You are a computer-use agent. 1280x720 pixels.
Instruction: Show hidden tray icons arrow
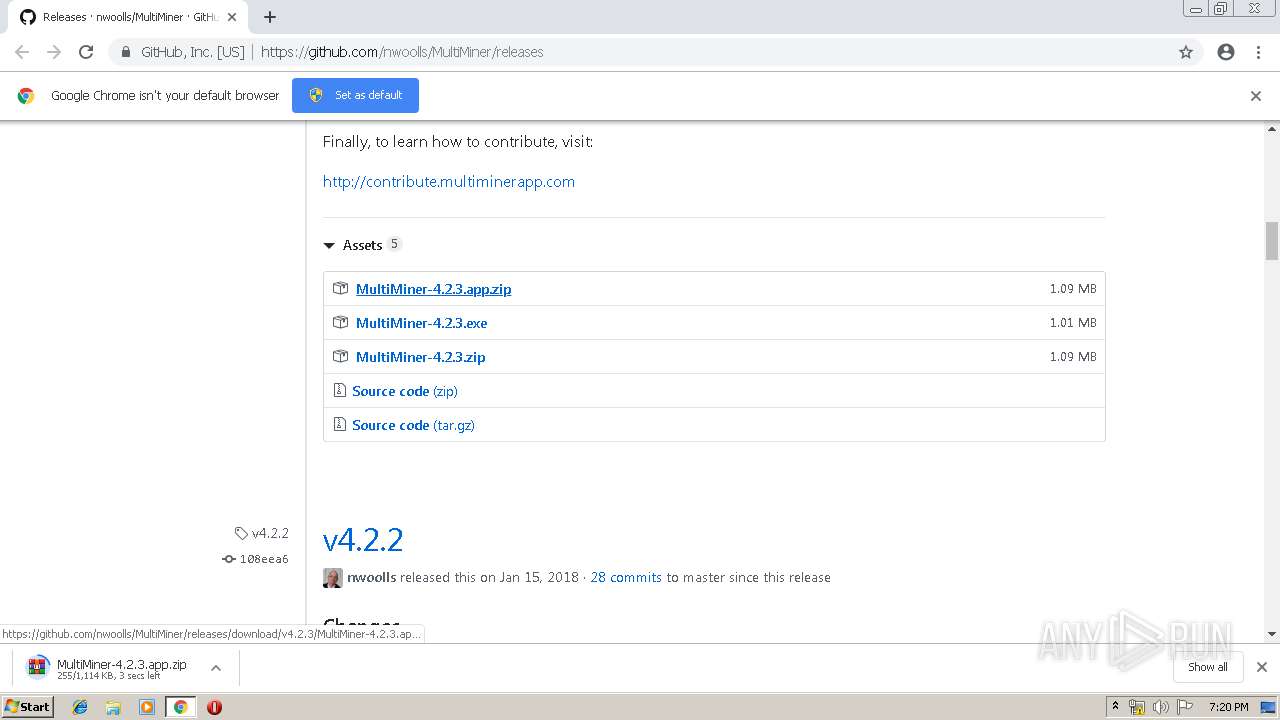click(x=1115, y=707)
